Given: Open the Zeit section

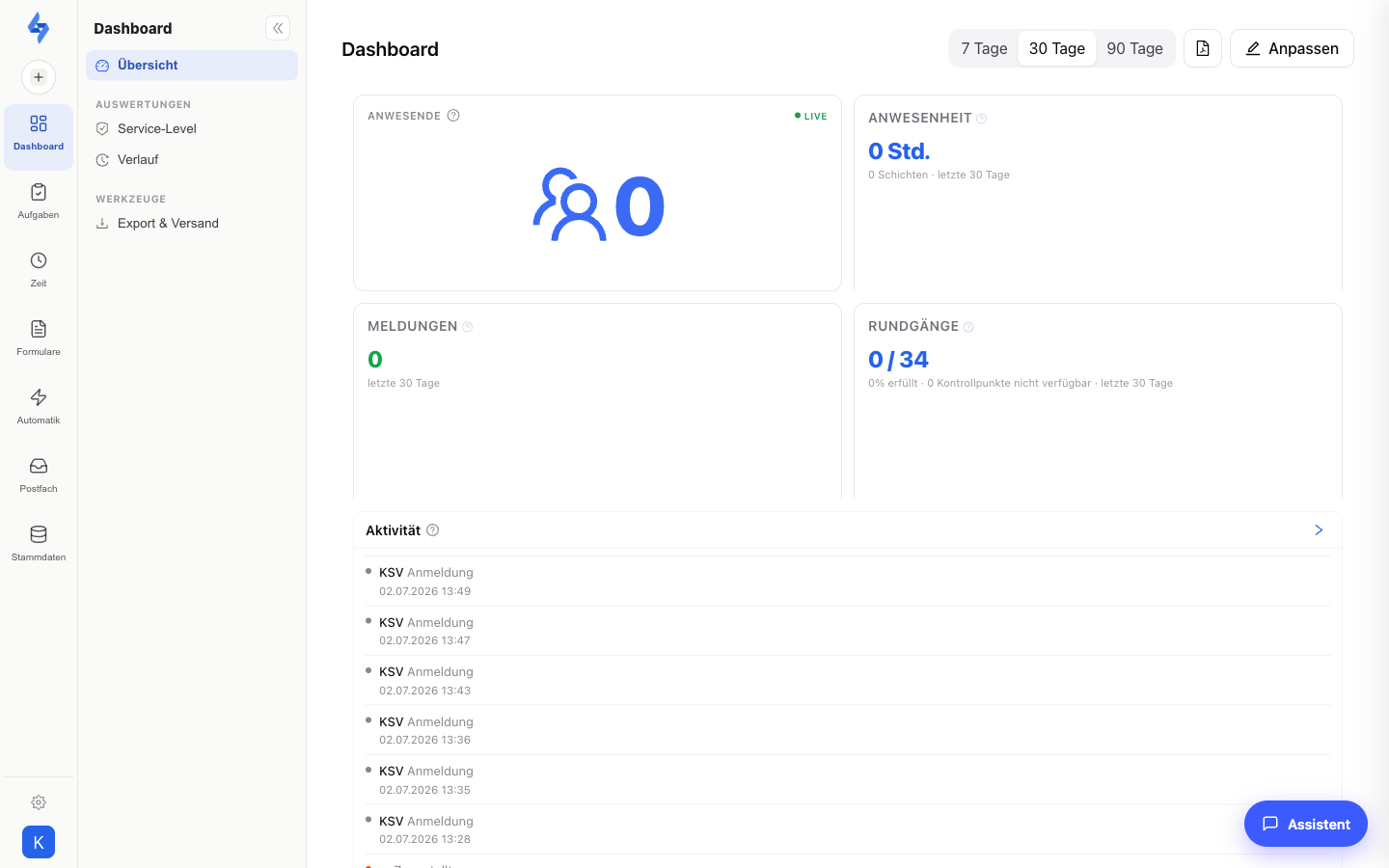Looking at the screenshot, I should pyautogui.click(x=39, y=270).
